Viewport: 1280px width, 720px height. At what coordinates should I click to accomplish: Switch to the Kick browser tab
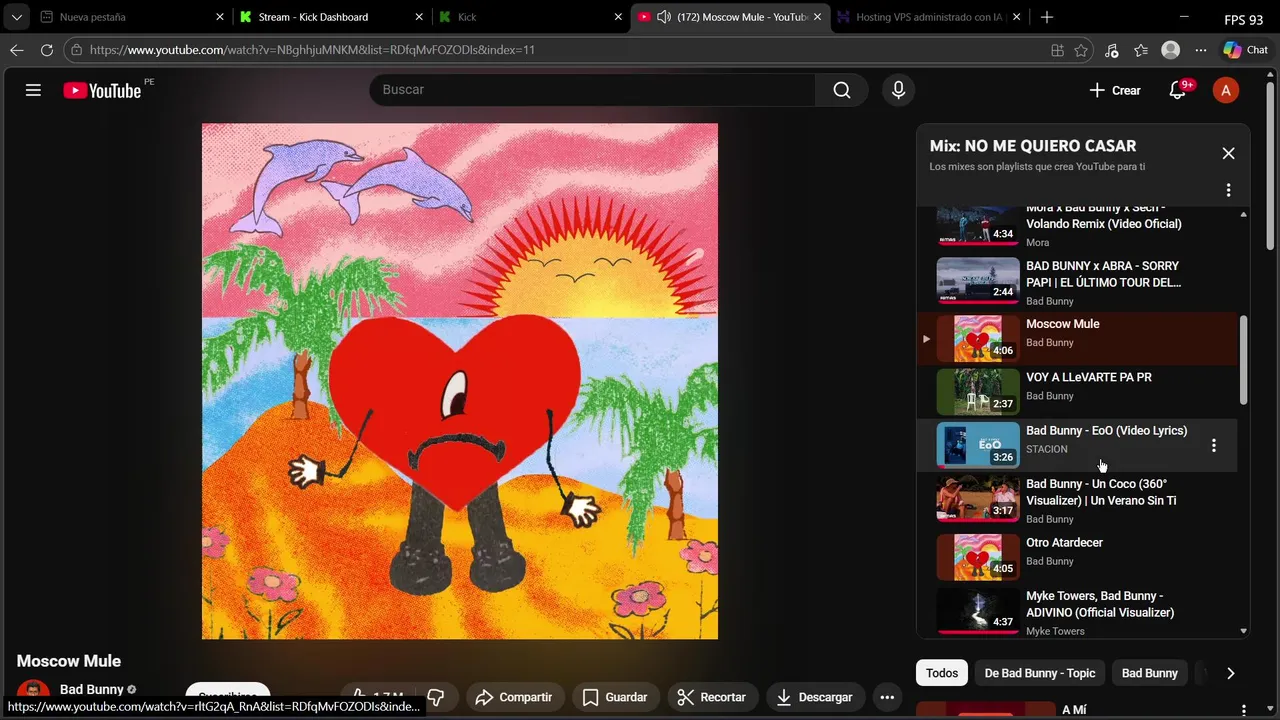click(530, 17)
